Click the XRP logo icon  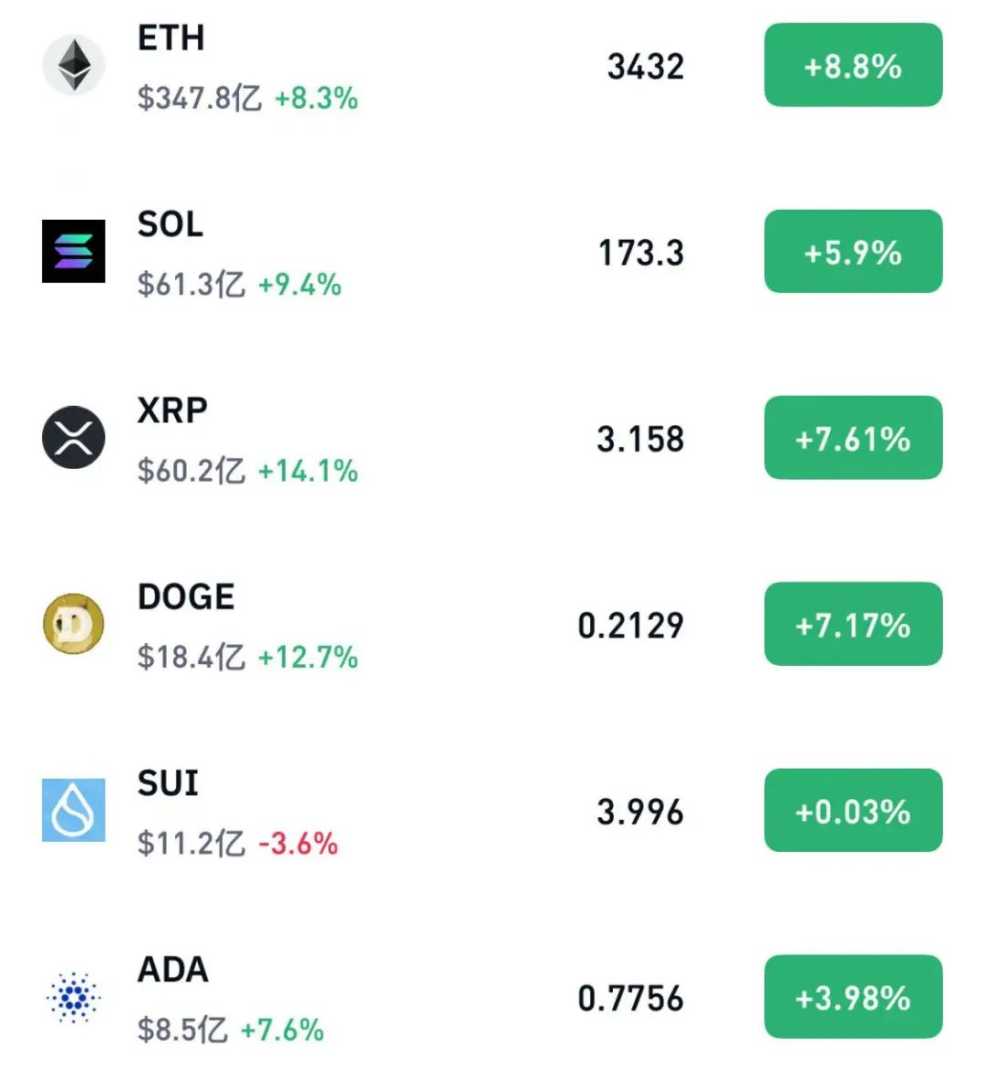tap(73, 438)
